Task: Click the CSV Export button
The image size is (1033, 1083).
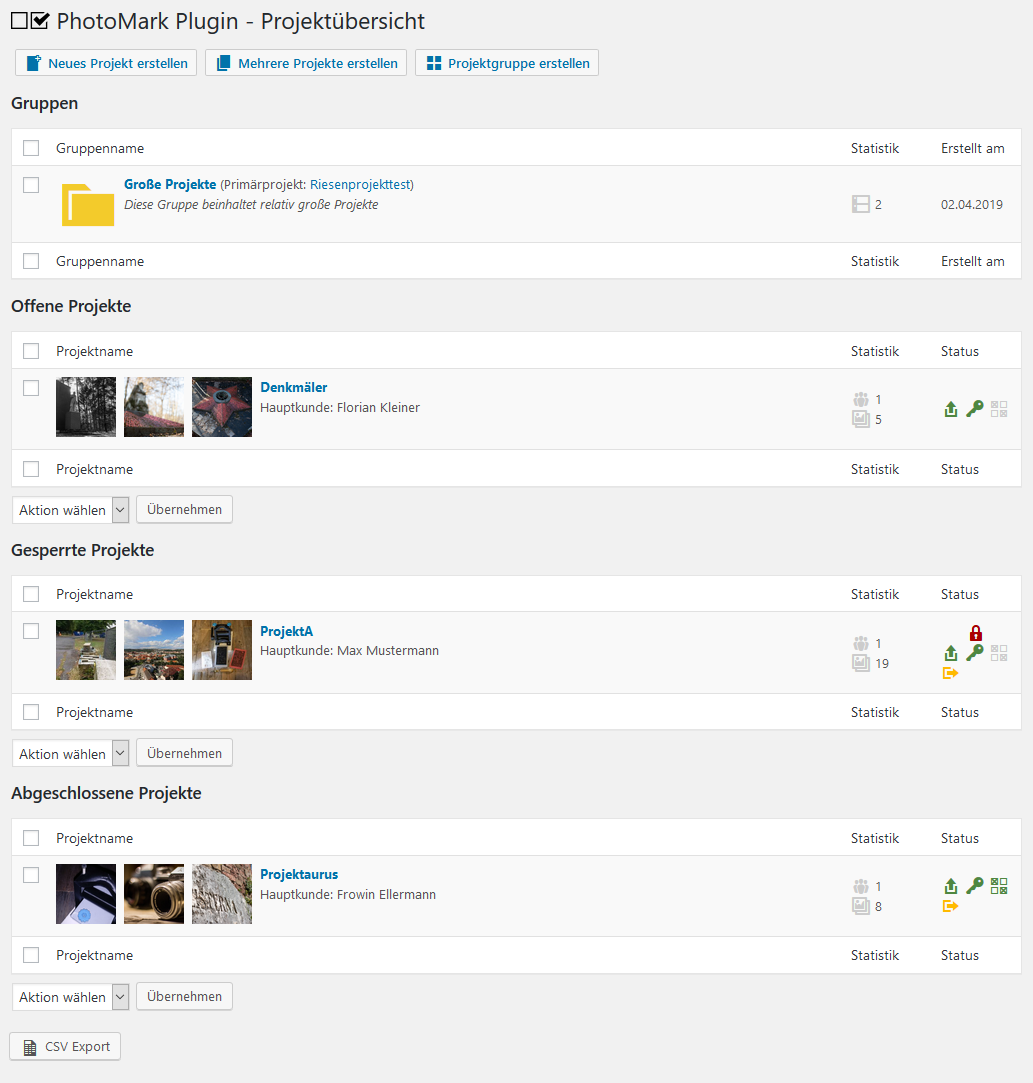Action: pyautogui.click(x=66, y=1047)
